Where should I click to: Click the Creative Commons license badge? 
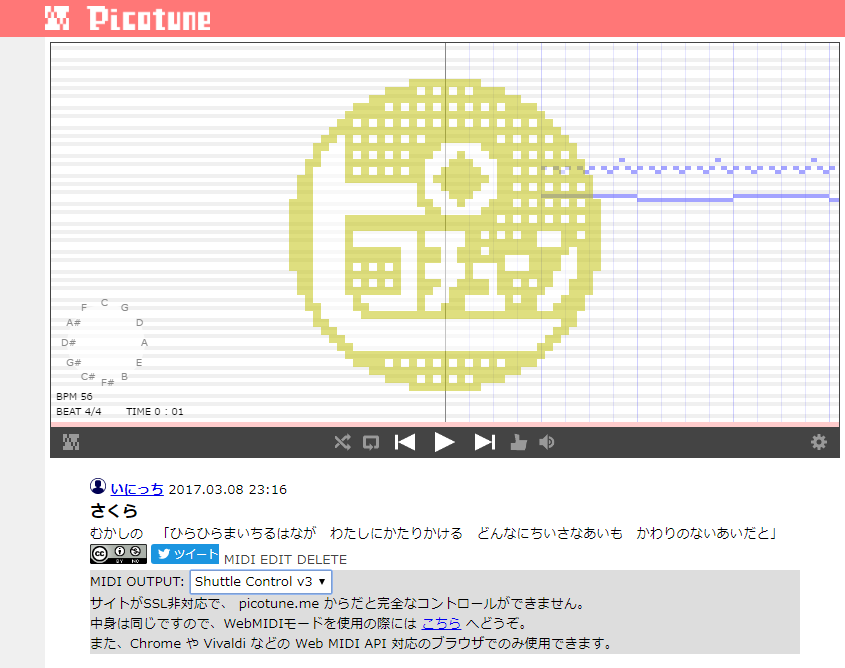coord(118,554)
